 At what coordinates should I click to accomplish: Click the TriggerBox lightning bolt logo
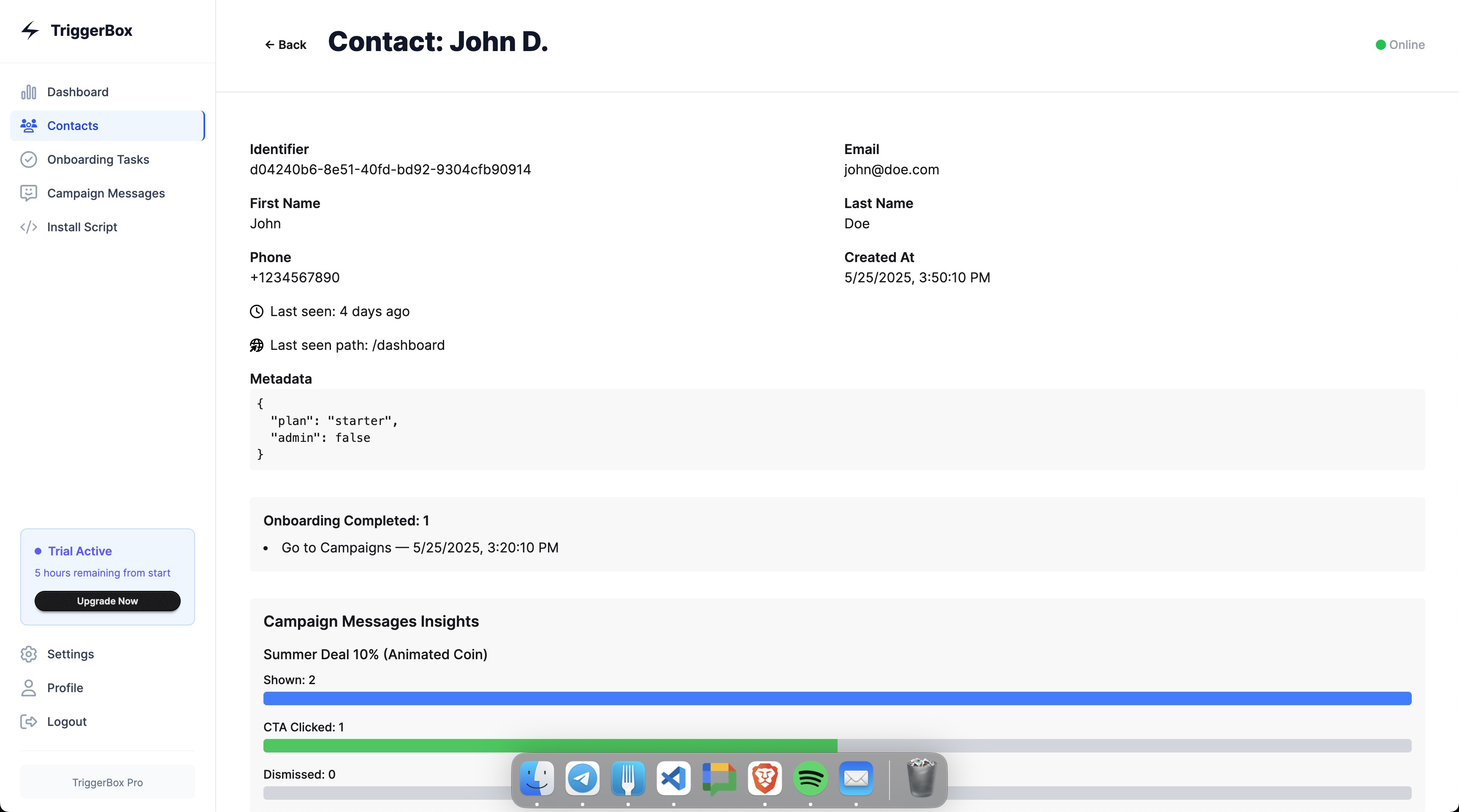[x=30, y=30]
